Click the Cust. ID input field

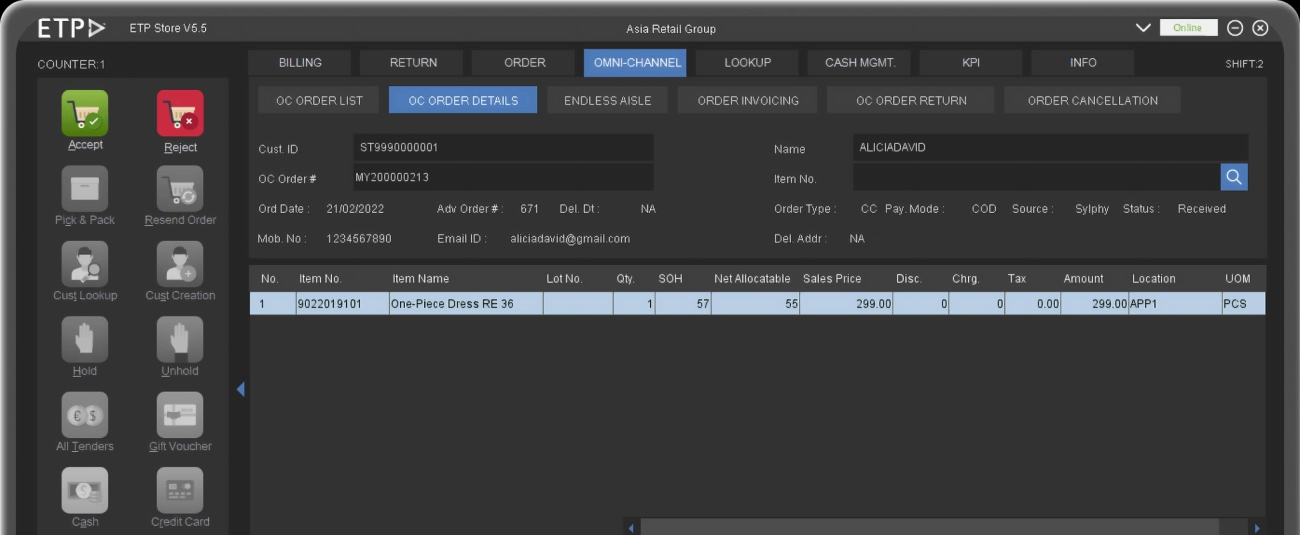503,148
